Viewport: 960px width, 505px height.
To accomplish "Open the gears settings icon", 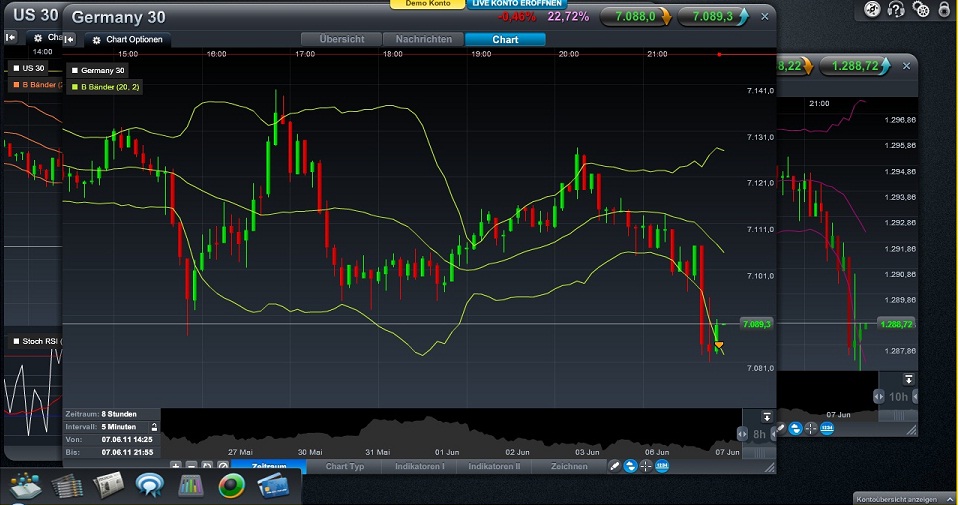I will (x=920, y=9).
